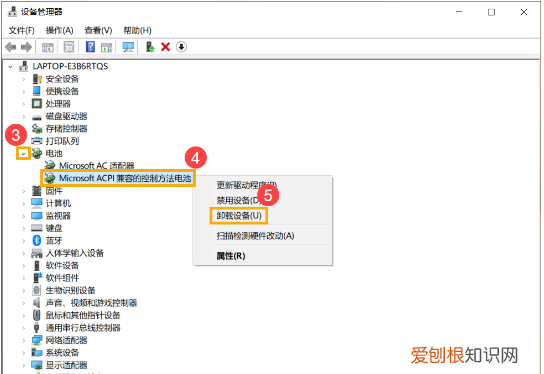
Task: Click the scan for hardware changes monitor icon
Action: 128,47
